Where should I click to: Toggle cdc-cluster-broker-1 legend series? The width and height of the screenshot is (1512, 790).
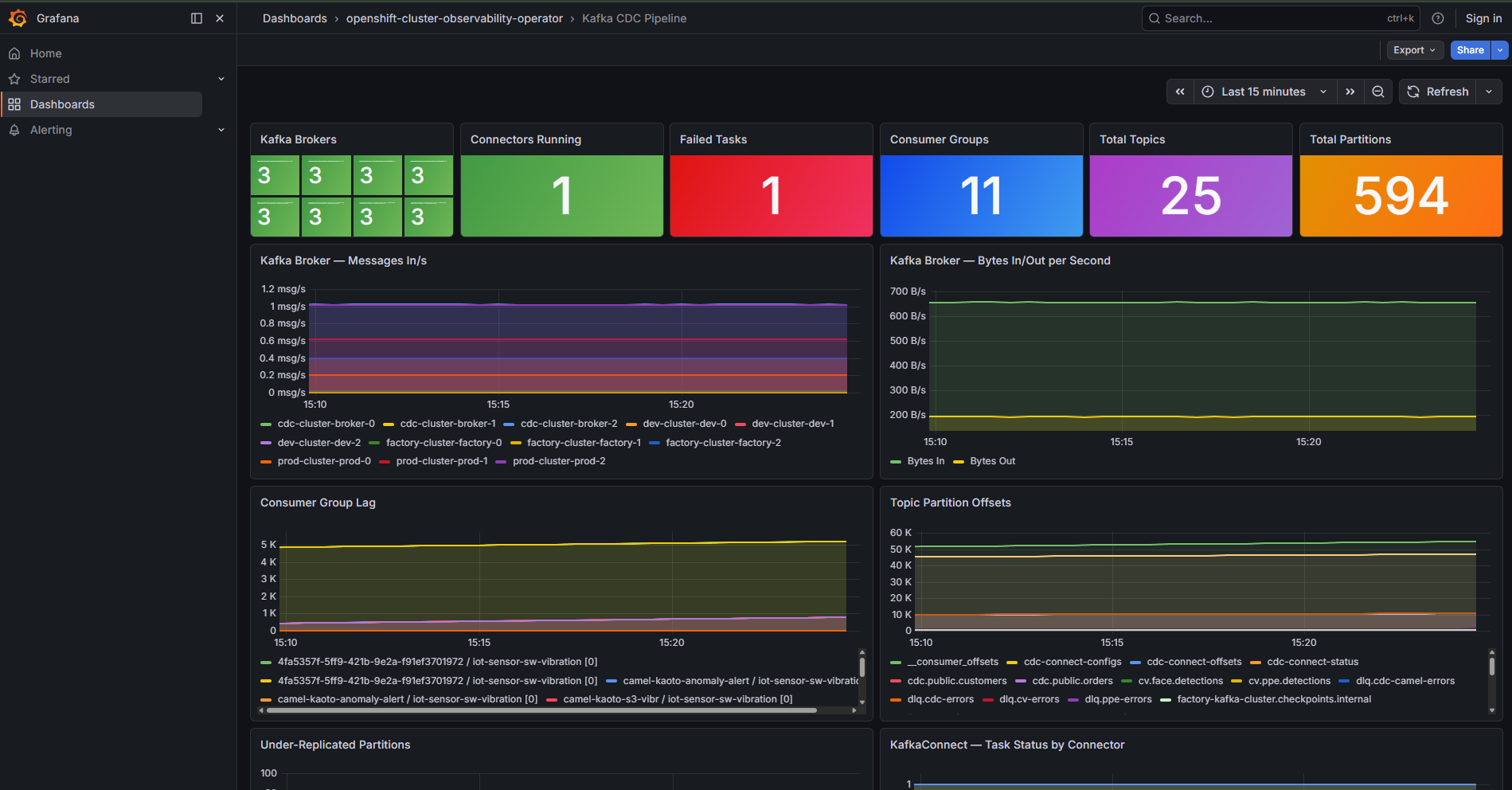(448, 424)
